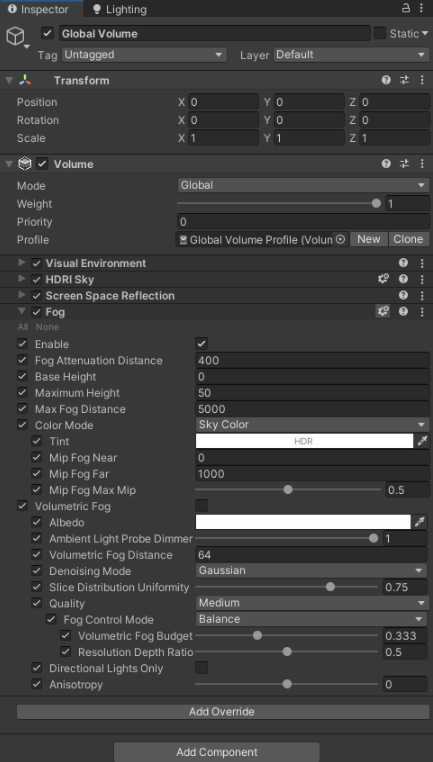Click the Mip Fog Max Mip slider
Viewport: 433px width, 762px height.
(288, 490)
